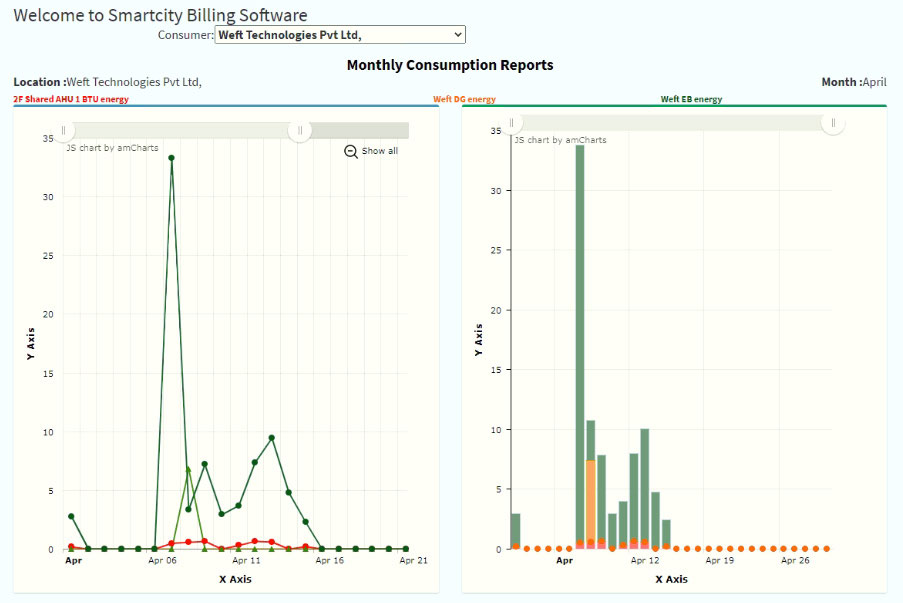Select the Weft EB energy label
This screenshot has height=603, width=903.
coord(691,99)
